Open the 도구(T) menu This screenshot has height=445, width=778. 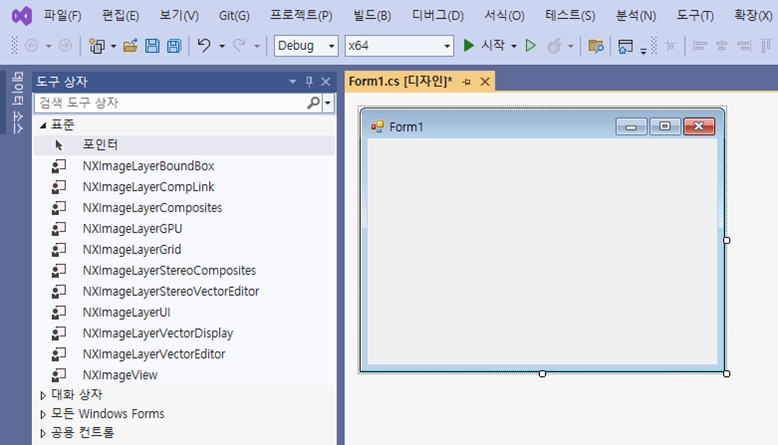[695, 15]
